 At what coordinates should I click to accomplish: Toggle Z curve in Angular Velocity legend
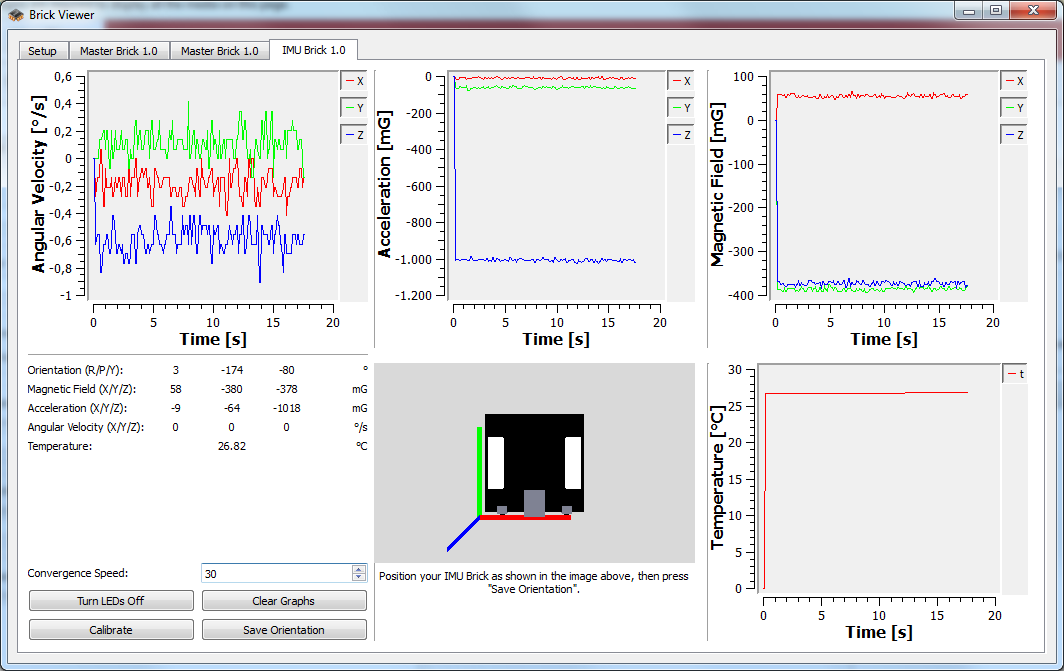click(354, 134)
